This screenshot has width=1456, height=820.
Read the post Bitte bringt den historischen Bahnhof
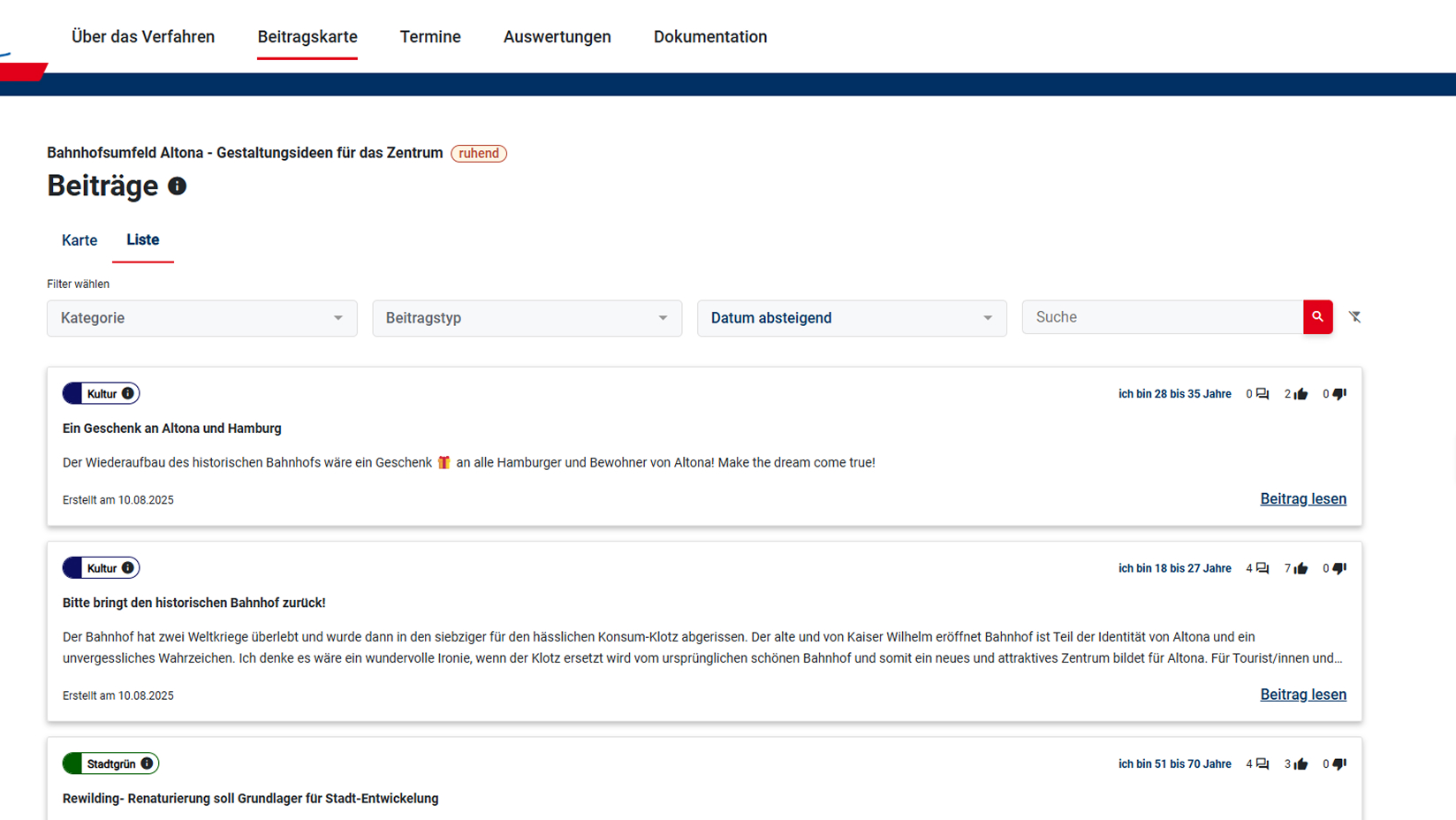(1303, 695)
